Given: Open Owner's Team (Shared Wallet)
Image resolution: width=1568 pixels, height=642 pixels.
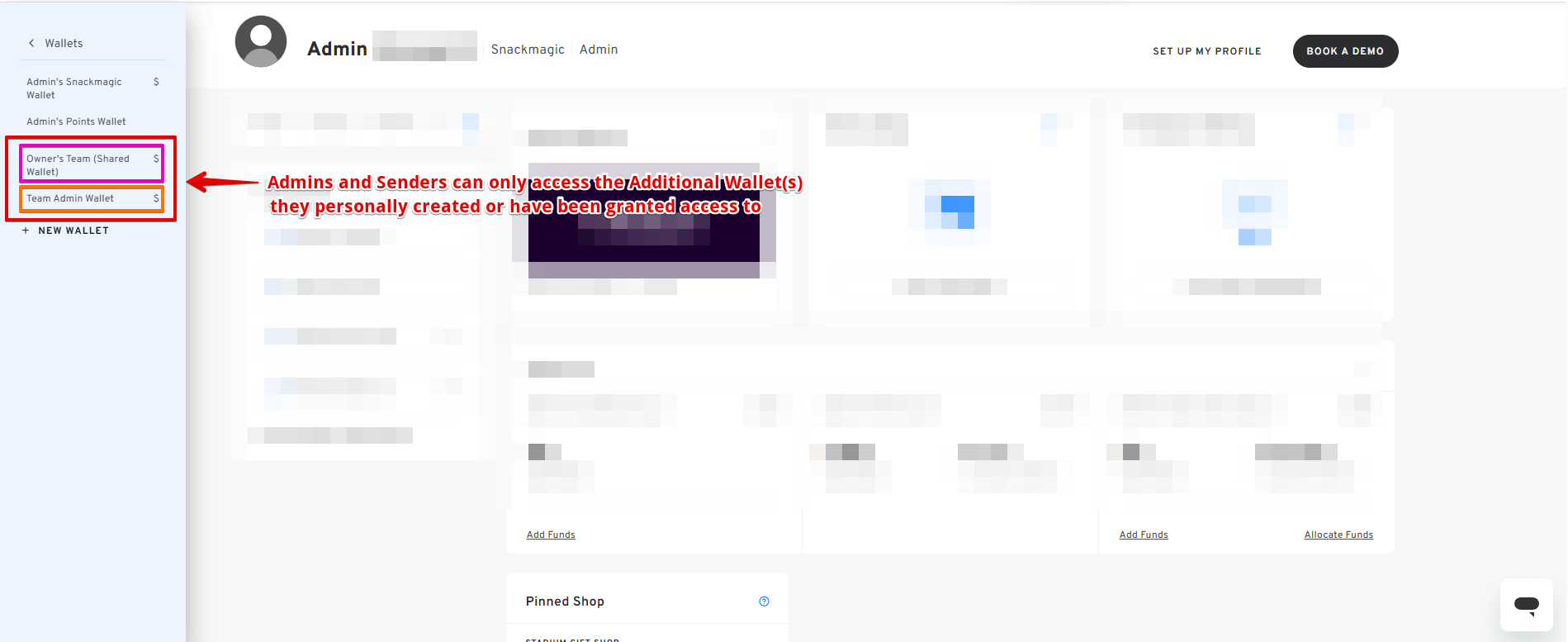Looking at the screenshot, I should [x=78, y=164].
